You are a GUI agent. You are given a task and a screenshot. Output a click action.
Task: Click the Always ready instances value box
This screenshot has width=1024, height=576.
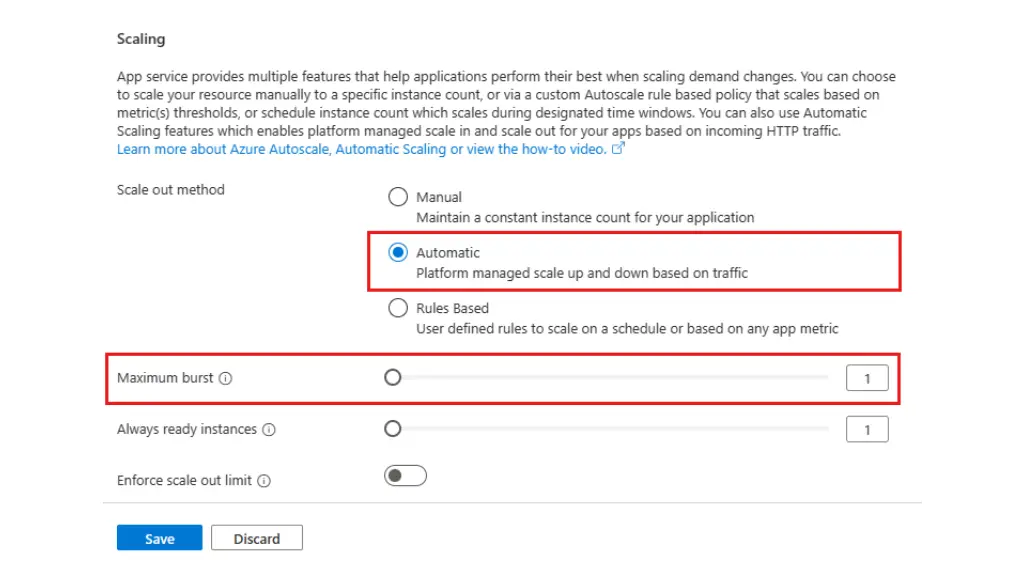click(x=867, y=430)
